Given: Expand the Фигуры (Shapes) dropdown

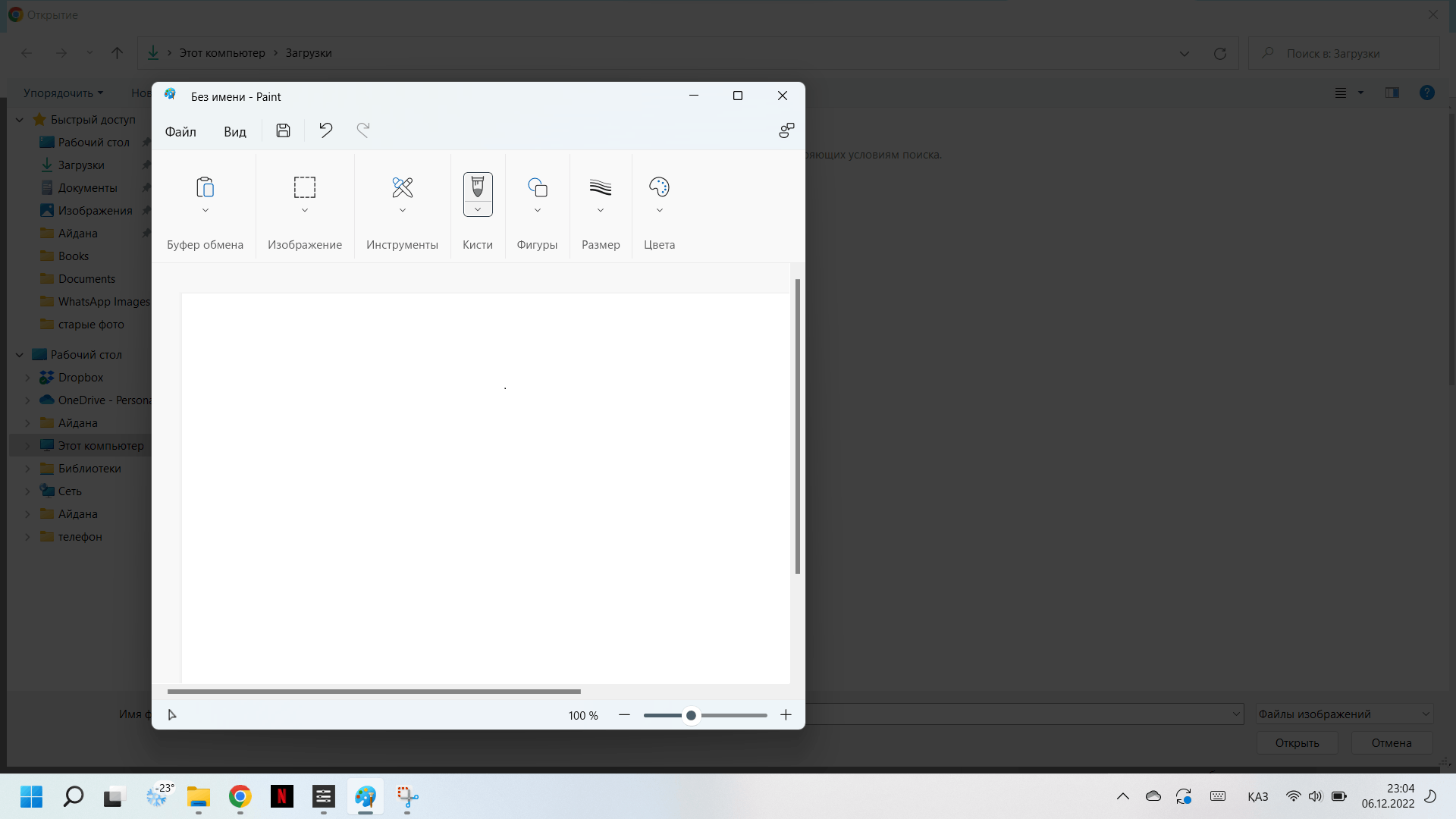Looking at the screenshot, I should [x=537, y=210].
